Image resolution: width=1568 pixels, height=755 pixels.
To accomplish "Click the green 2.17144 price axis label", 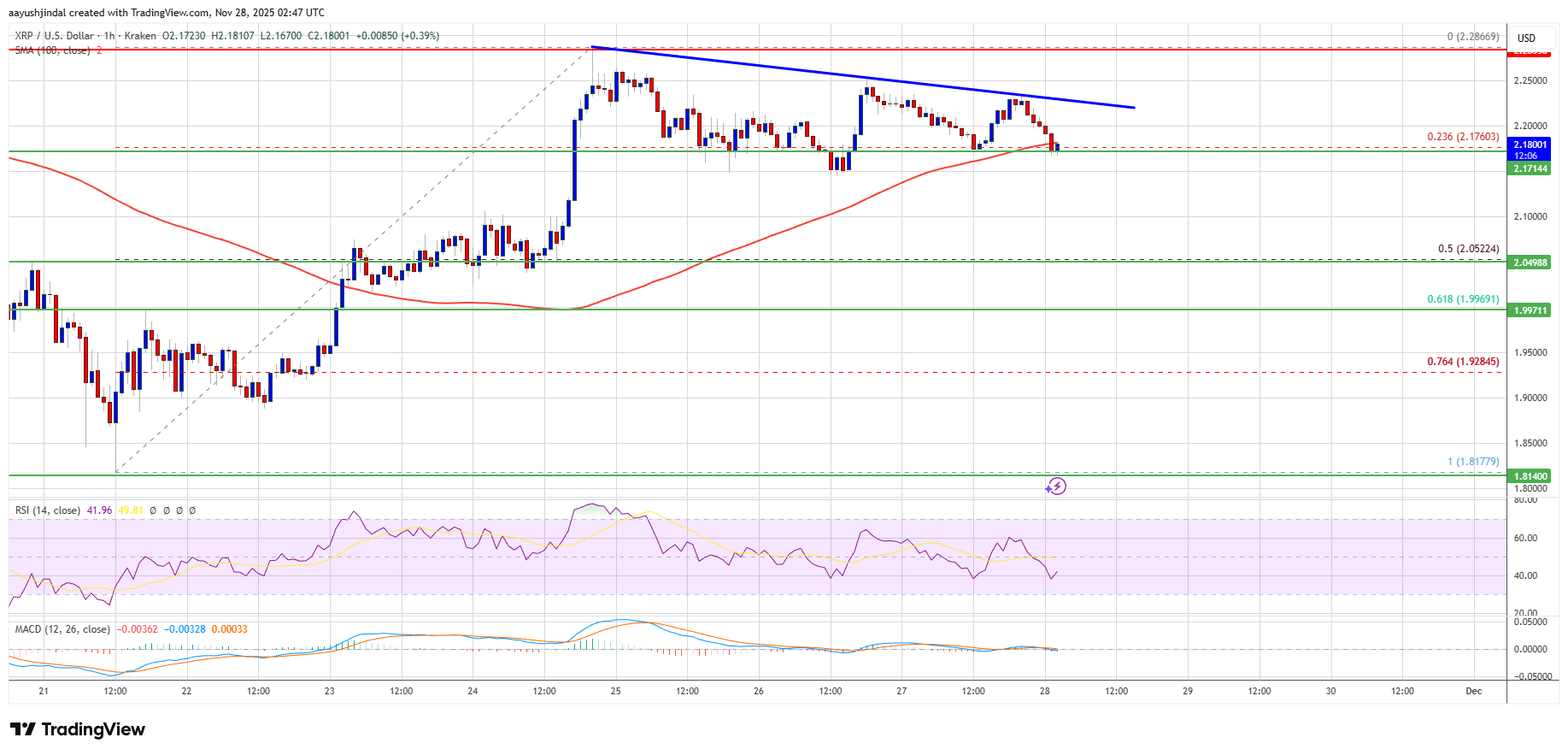I will (x=1530, y=169).
